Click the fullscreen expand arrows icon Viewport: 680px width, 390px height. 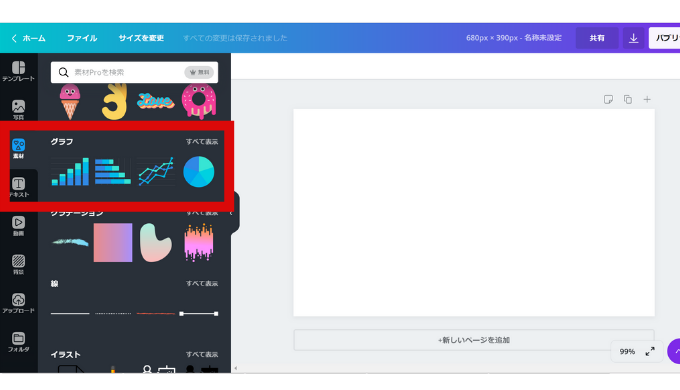pyautogui.click(x=650, y=351)
